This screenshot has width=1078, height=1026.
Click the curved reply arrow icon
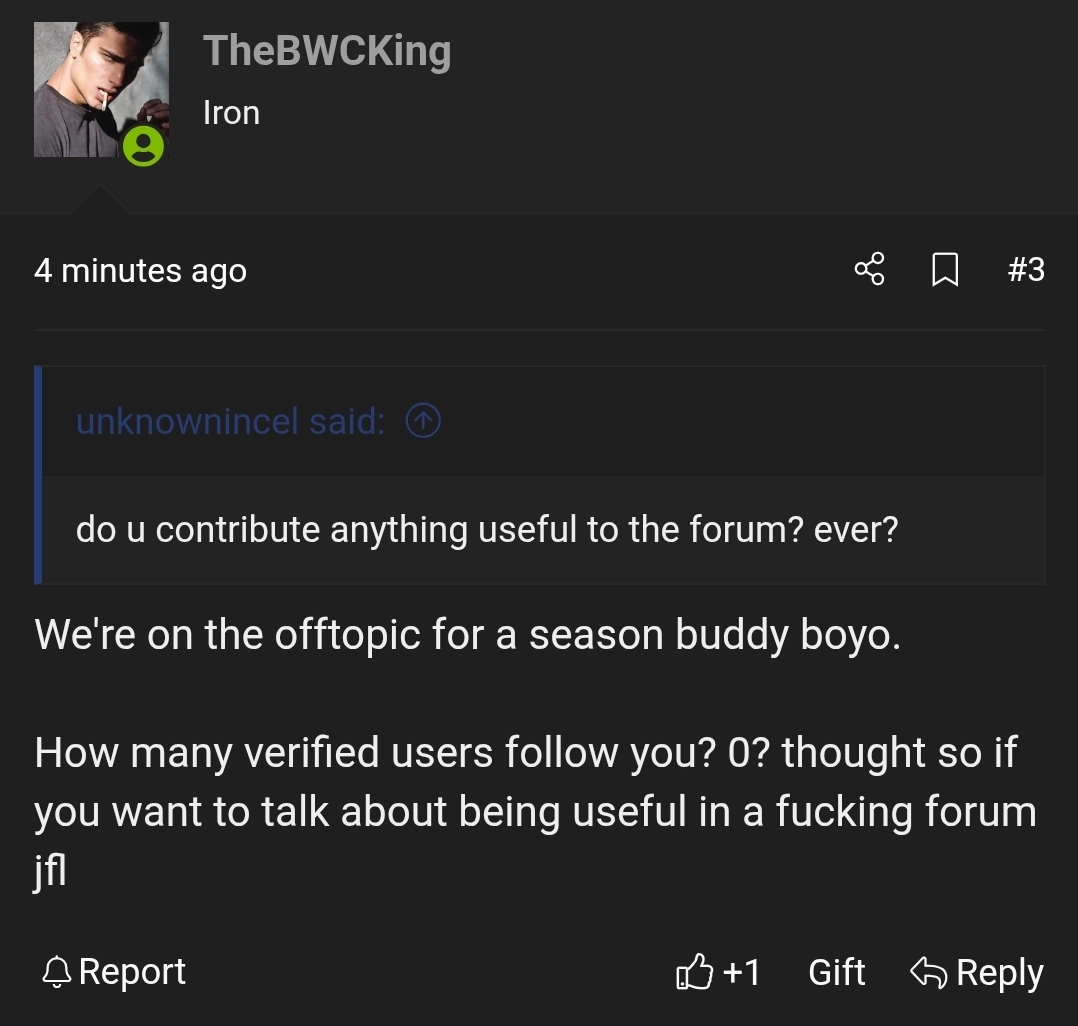[x=928, y=972]
